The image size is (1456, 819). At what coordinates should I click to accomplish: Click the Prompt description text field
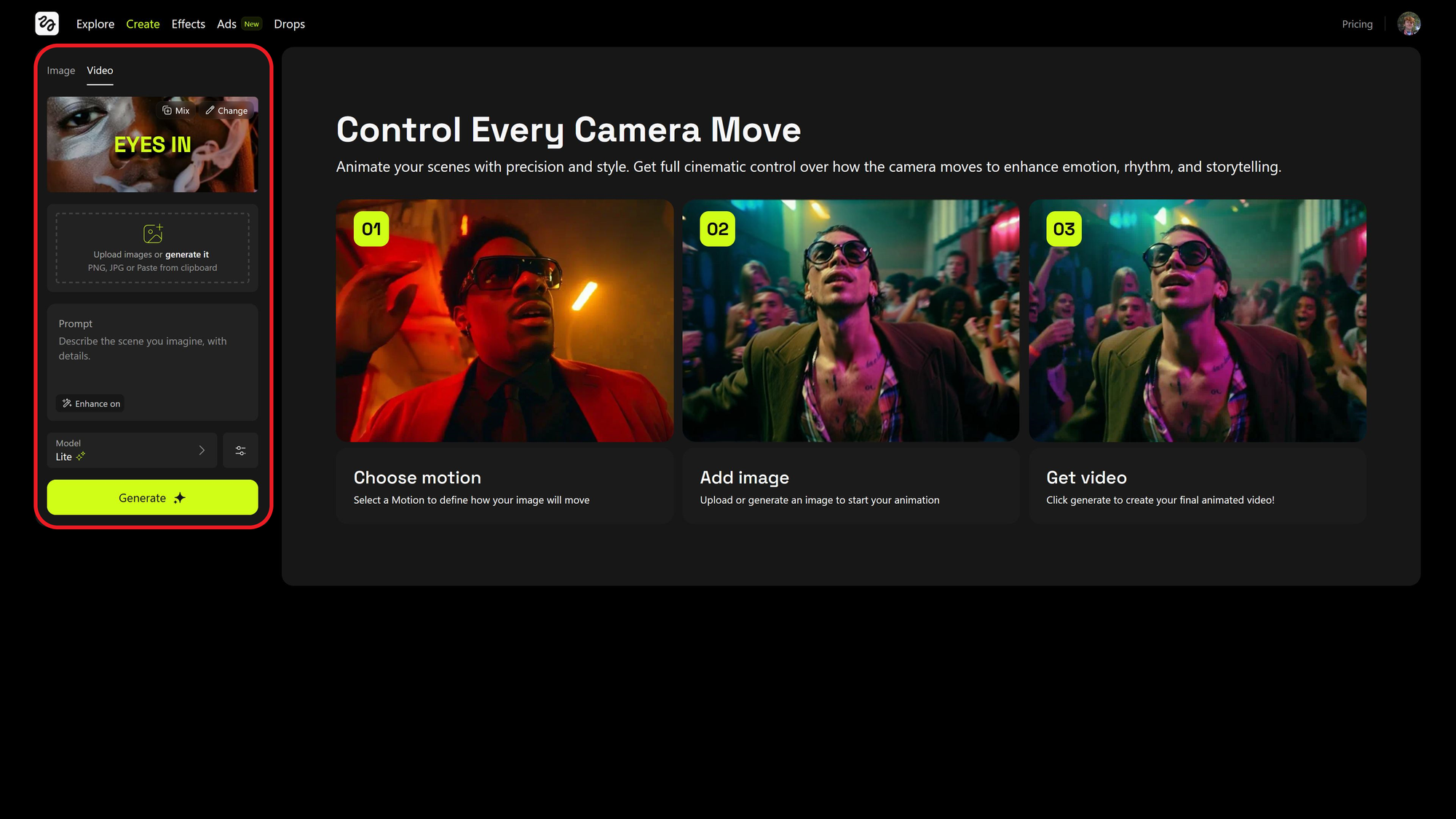(x=146, y=348)
